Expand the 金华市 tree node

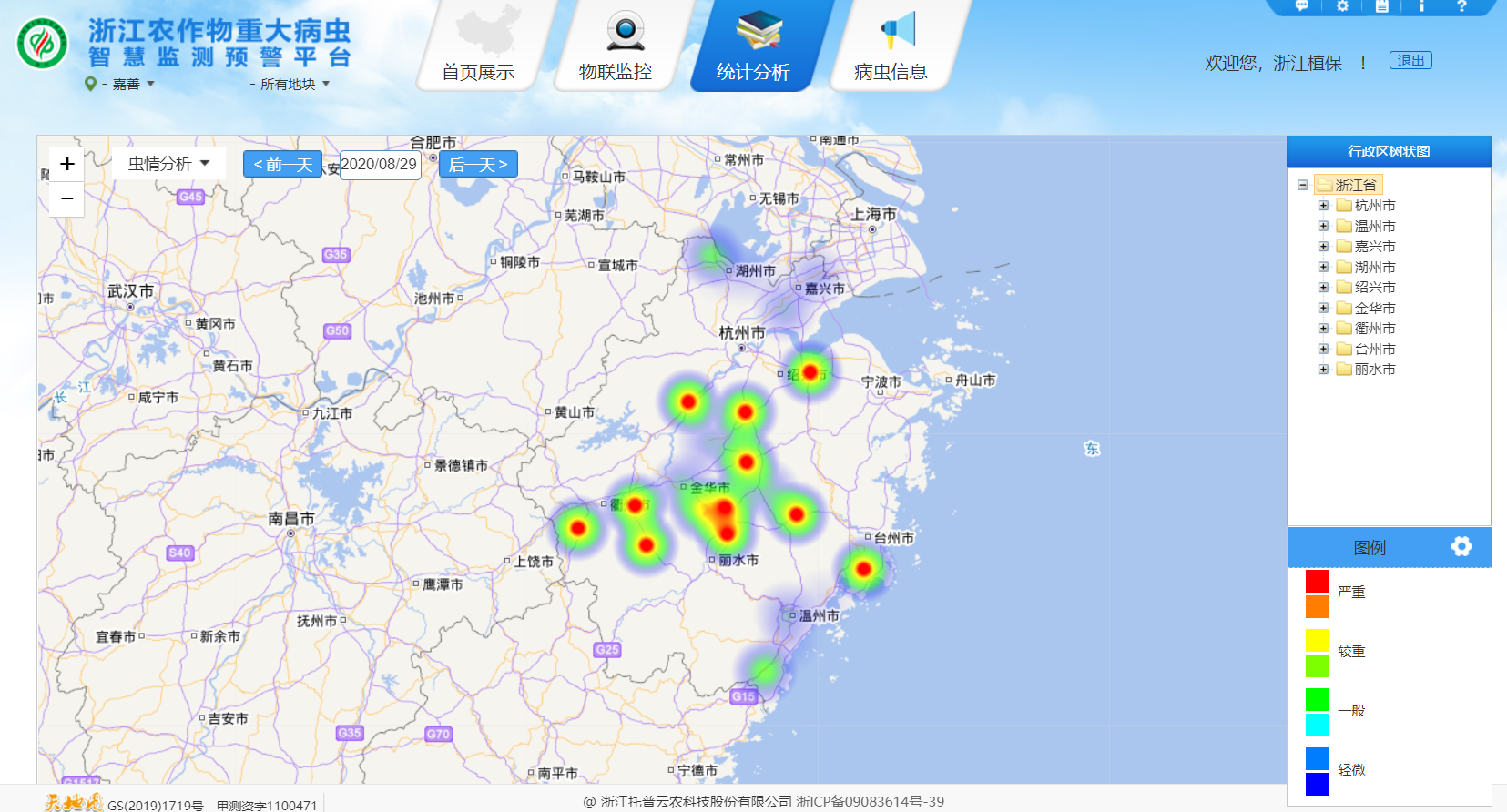tap(1323, 309)
